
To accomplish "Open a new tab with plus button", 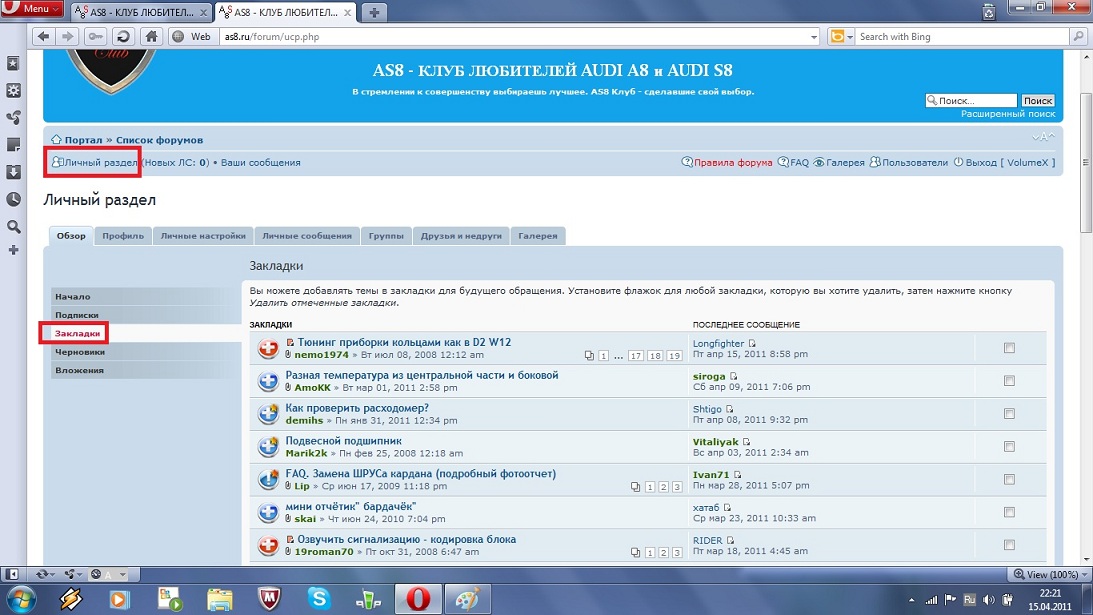I will [375, 11].
